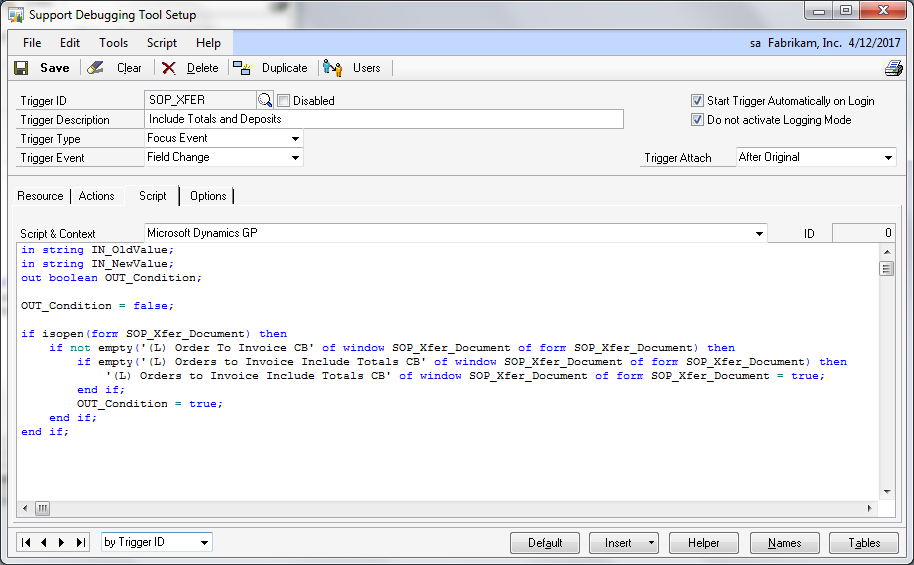Click the Trigger ID field SOP_XFER
The image size is (914, 565).
(x=201, y=100)
